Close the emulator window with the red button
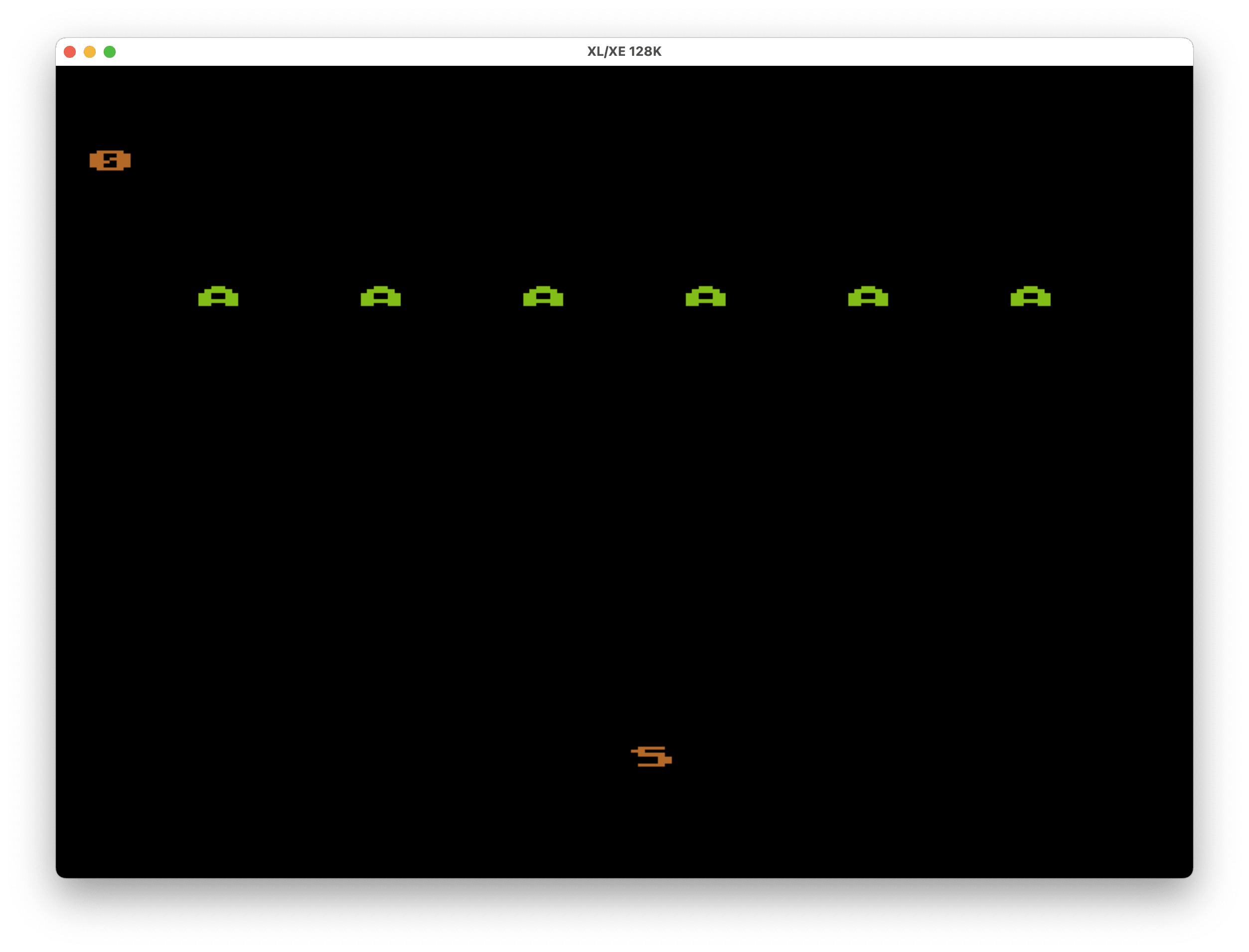 click(x=70, y=52)
